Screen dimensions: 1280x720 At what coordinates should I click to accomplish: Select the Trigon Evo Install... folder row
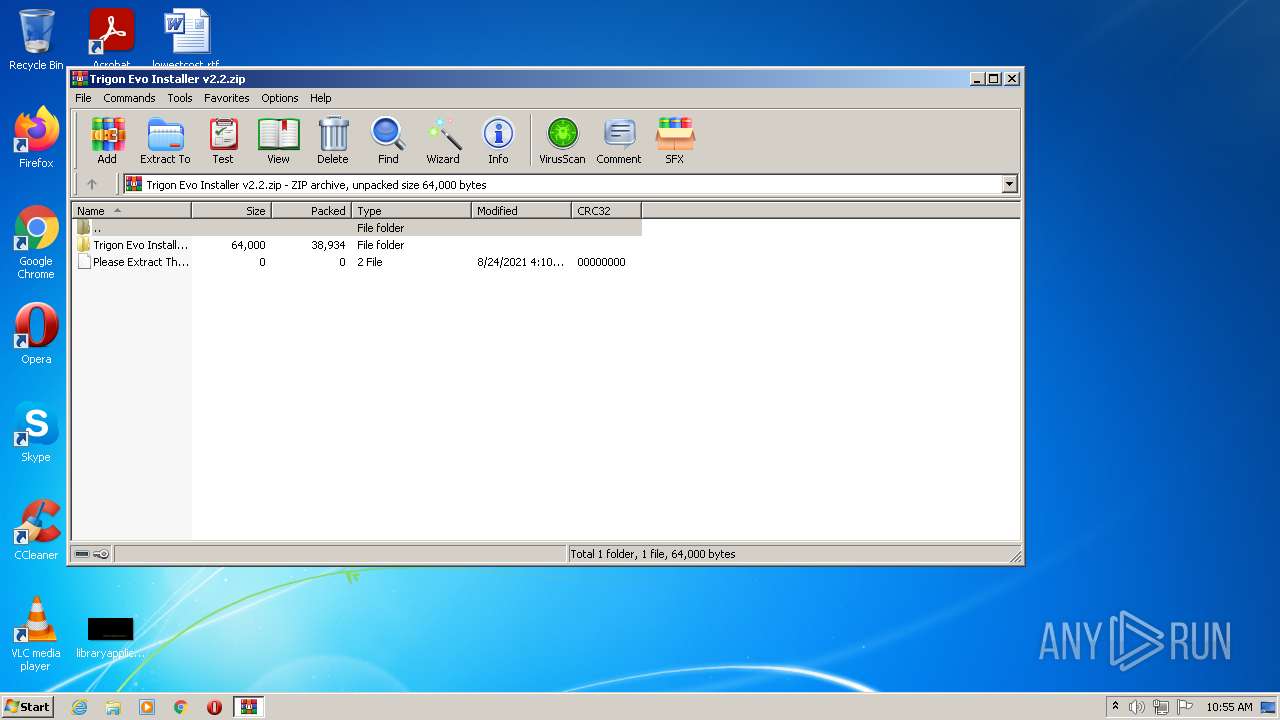356,245
